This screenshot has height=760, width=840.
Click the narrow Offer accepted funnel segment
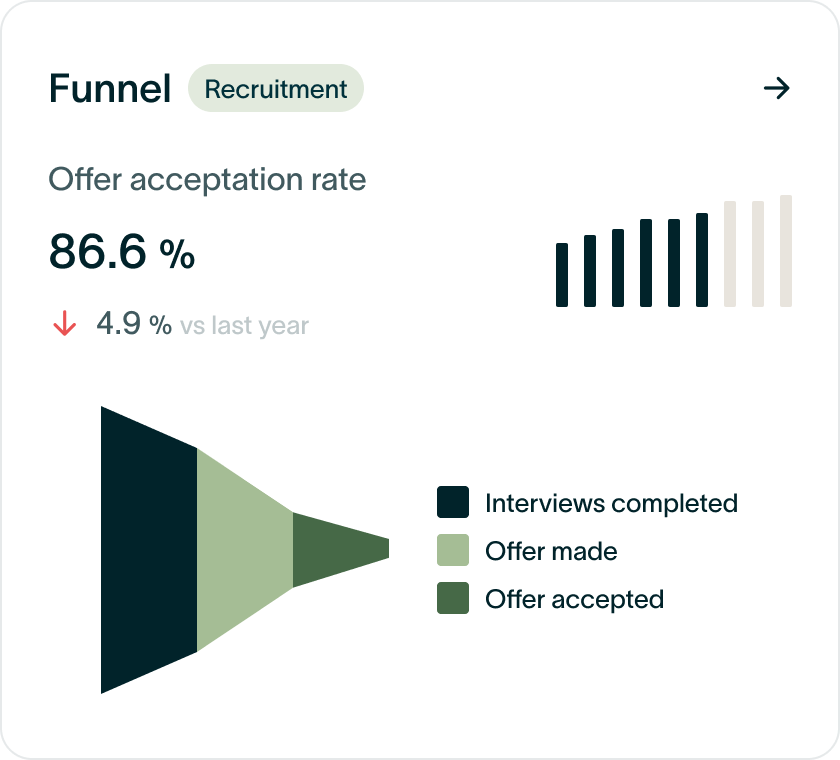point(341,550)
